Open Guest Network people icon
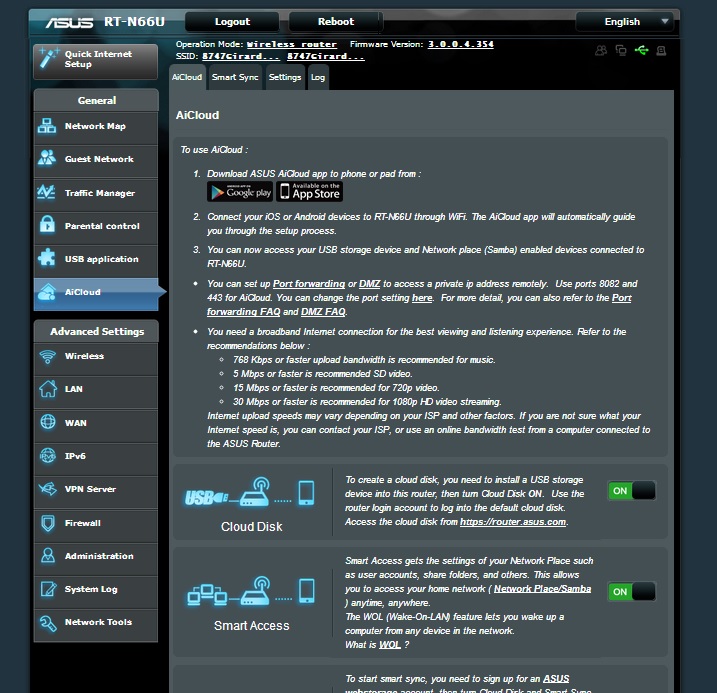Image resolution: width=717 pixels, height=693 pixels. 47,158
